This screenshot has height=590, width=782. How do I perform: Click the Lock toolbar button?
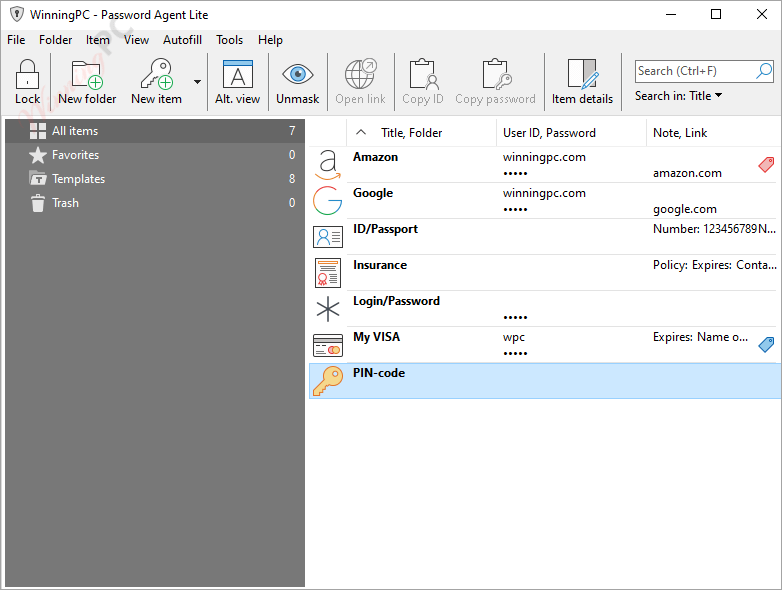(27, 82)
